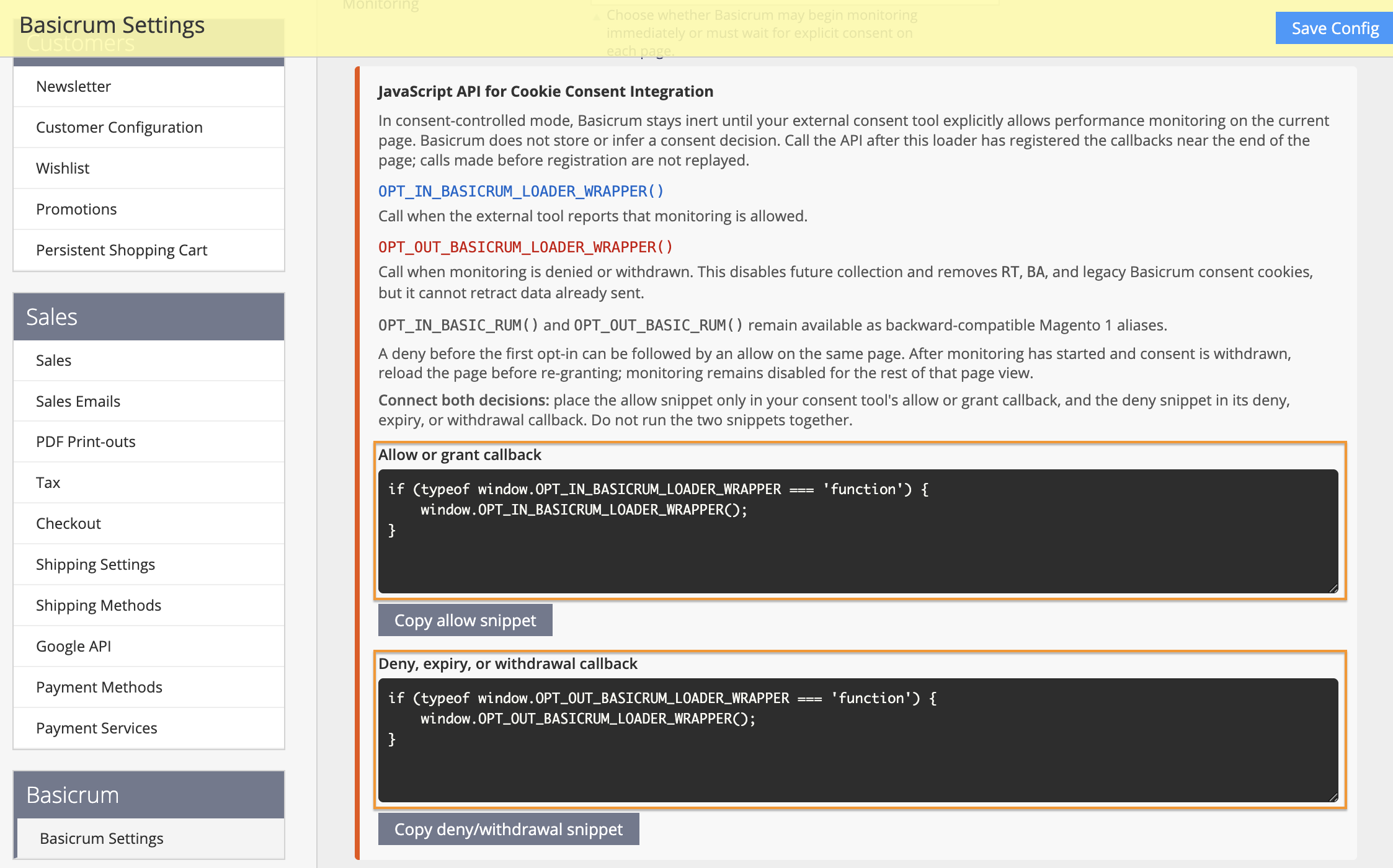Image resolution: width=1393 pixels, height=868 pixels.
Task: Click the JavaScript API for Cookie Consent heading
Action: pyautogui.click(x=546, y=91)
